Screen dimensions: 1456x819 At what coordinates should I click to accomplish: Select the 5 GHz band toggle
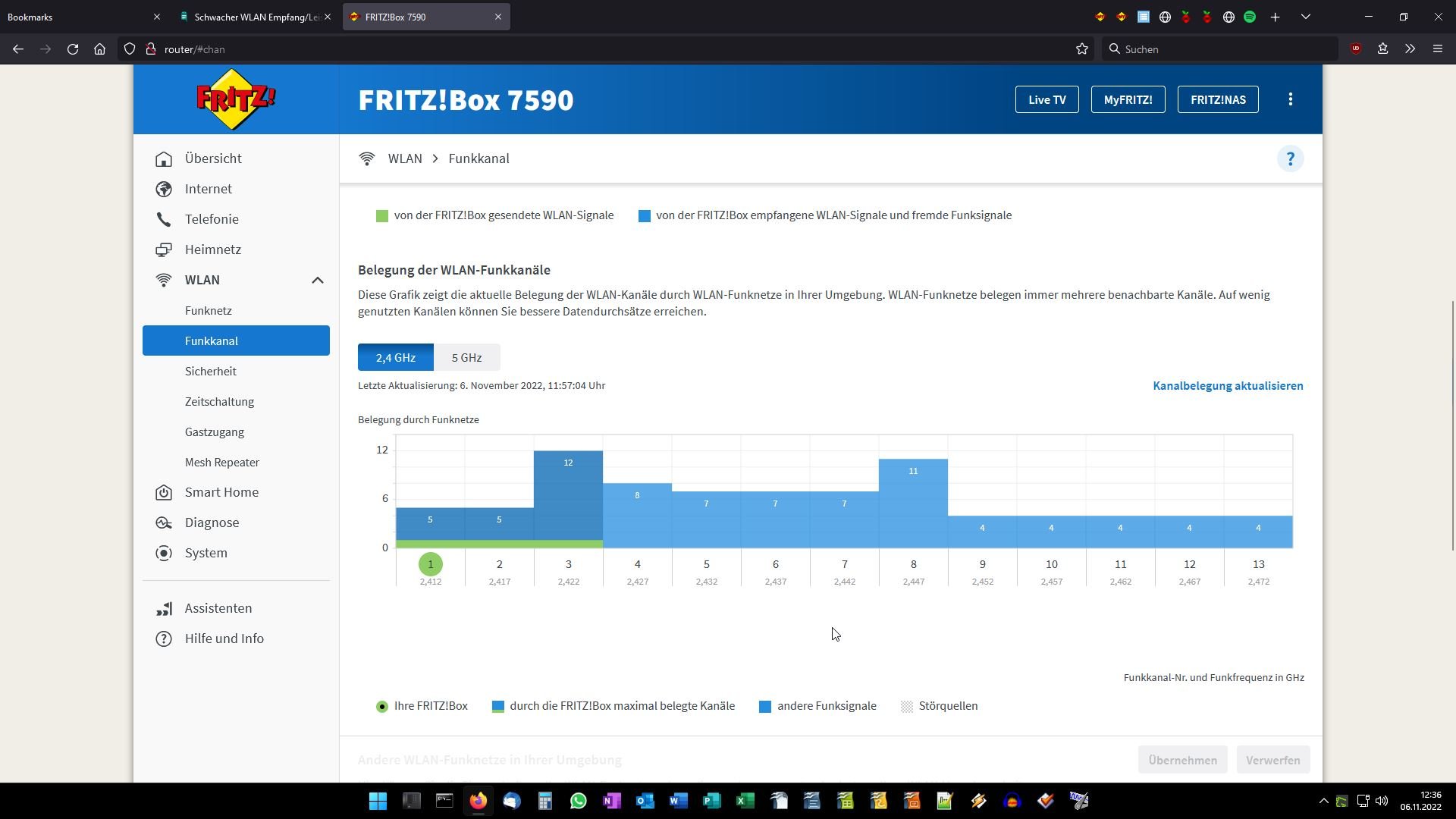[x=466, y=357]
